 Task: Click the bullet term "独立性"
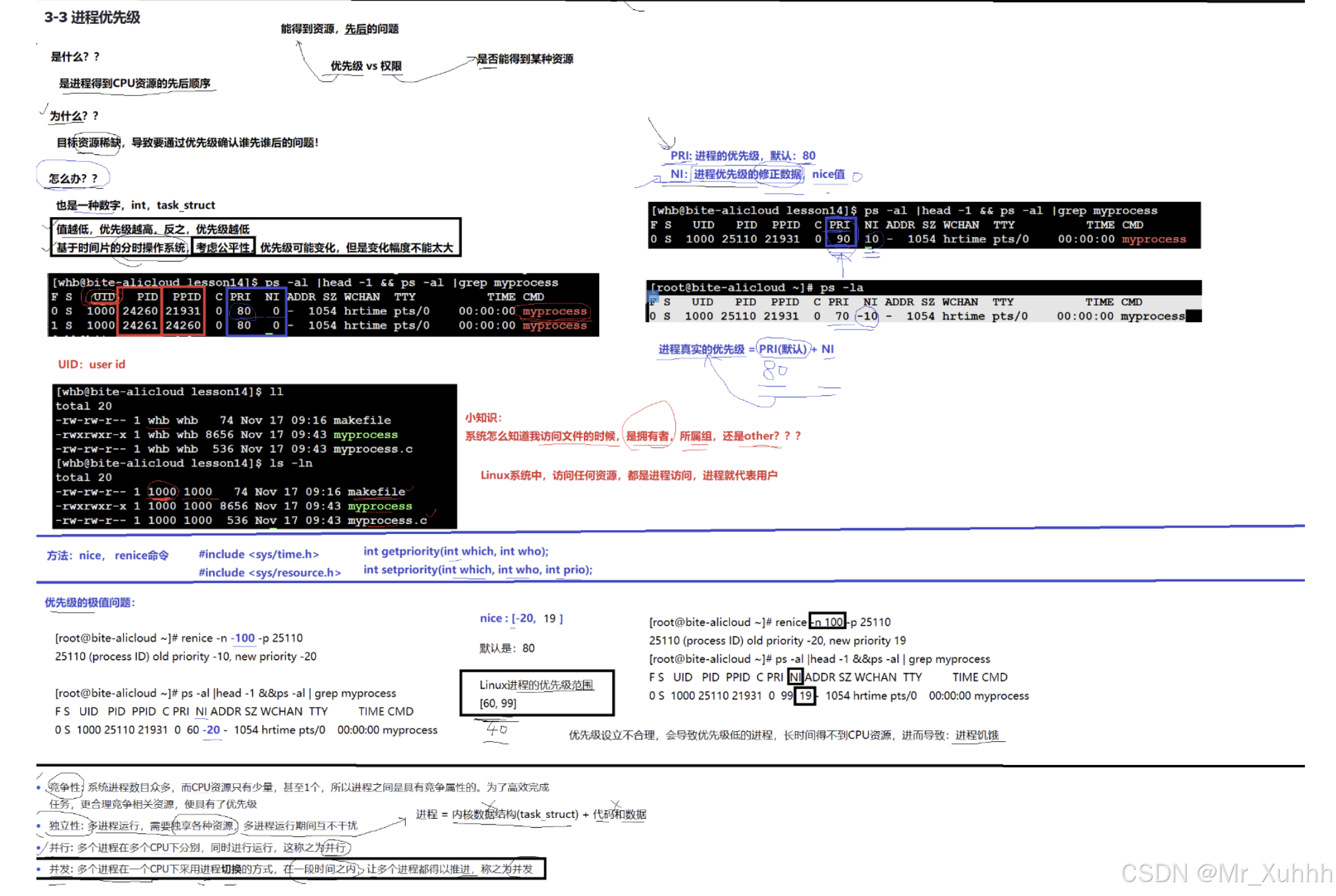(66, 826)
